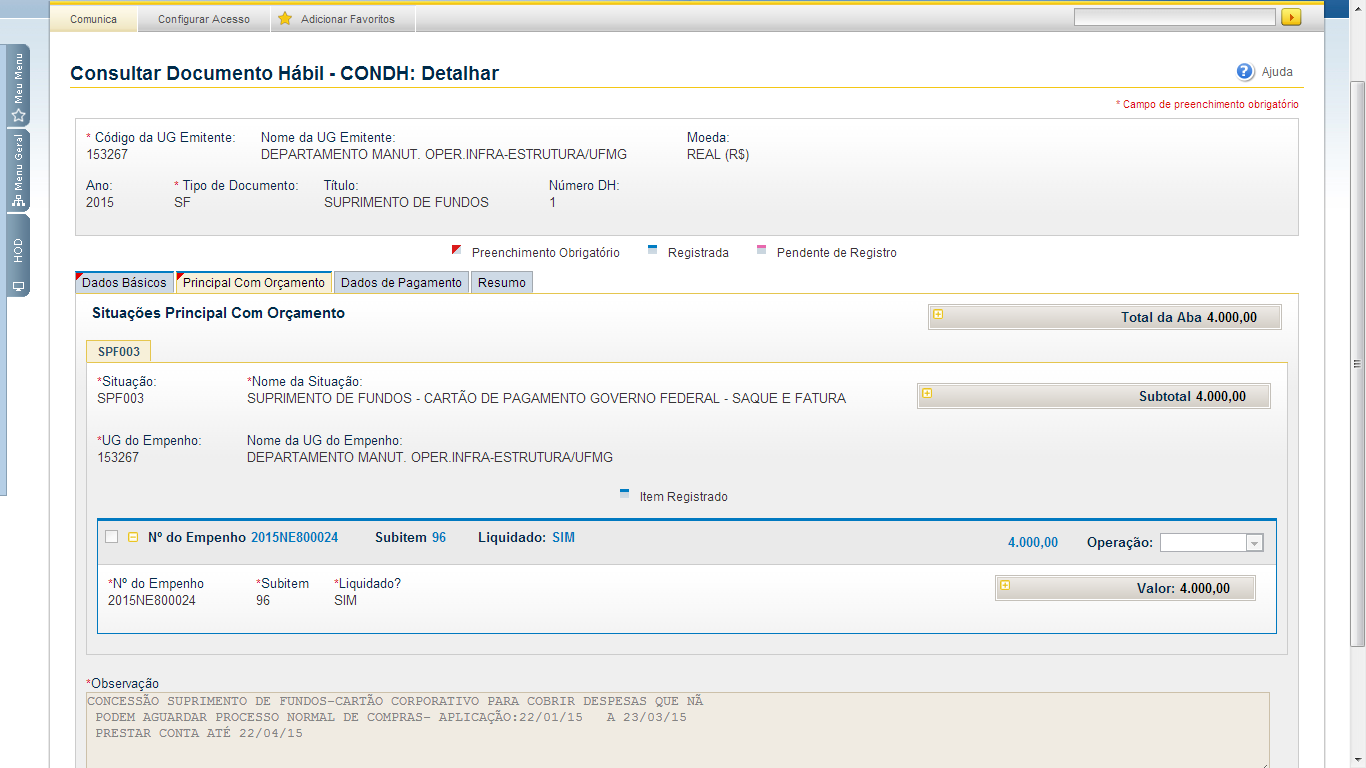Open the Dados Básicos tab

124,283
